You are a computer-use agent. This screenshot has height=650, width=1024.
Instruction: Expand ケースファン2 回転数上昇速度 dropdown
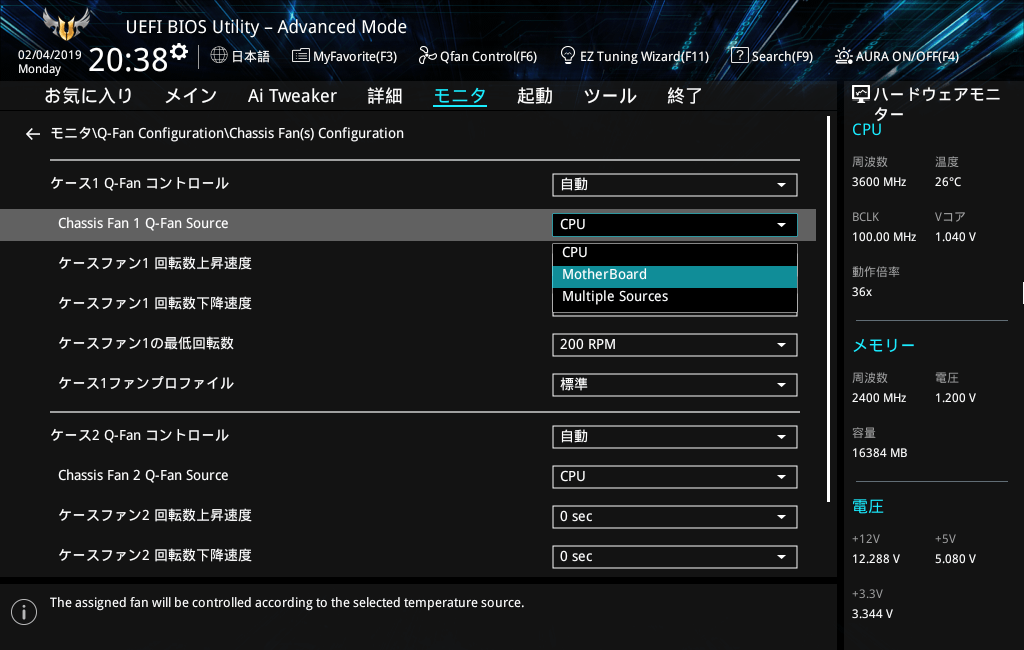pyautogui.click(x=675, y=517)
